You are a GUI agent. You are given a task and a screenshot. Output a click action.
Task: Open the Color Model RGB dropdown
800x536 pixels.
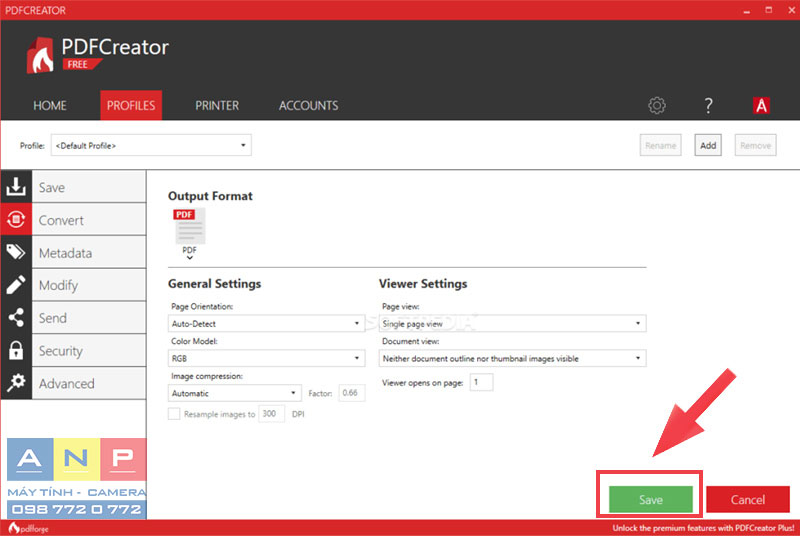(266, 358)
